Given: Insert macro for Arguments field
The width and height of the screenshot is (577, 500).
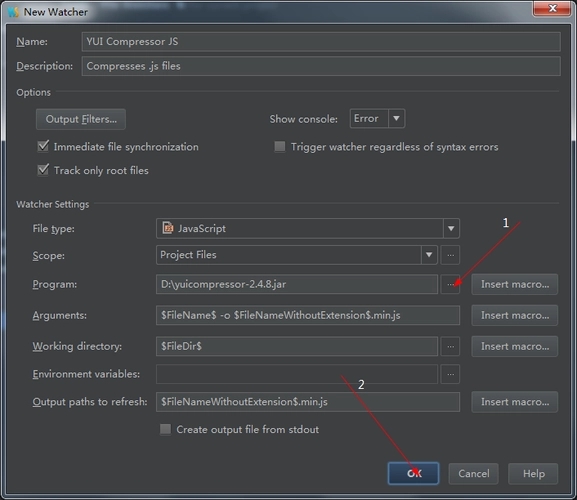Looking at the screenshot, I should coord(514,315).
